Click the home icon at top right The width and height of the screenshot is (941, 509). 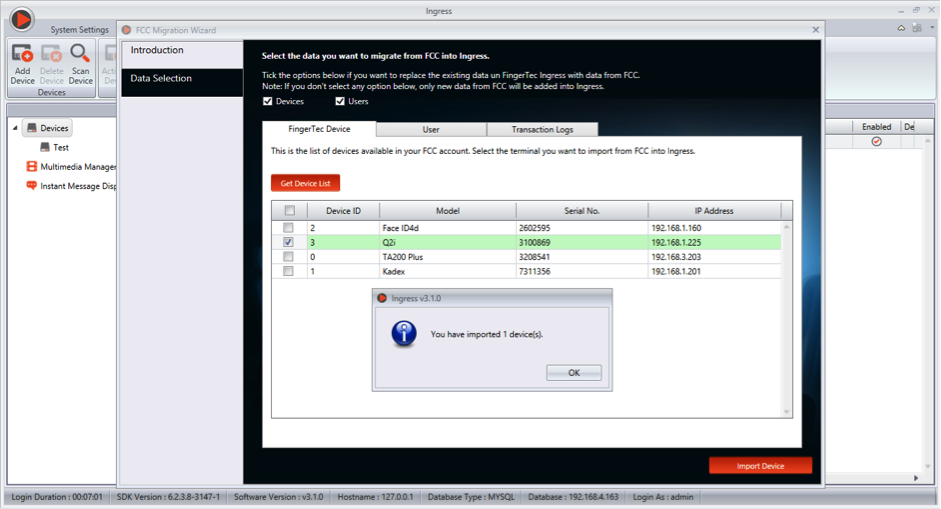coord(901,28)
